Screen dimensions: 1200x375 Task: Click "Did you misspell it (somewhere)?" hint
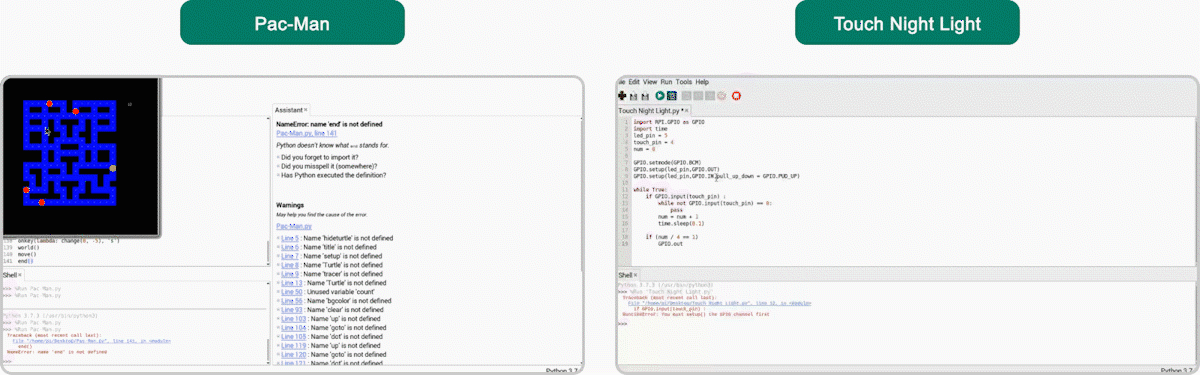[328, 166]
